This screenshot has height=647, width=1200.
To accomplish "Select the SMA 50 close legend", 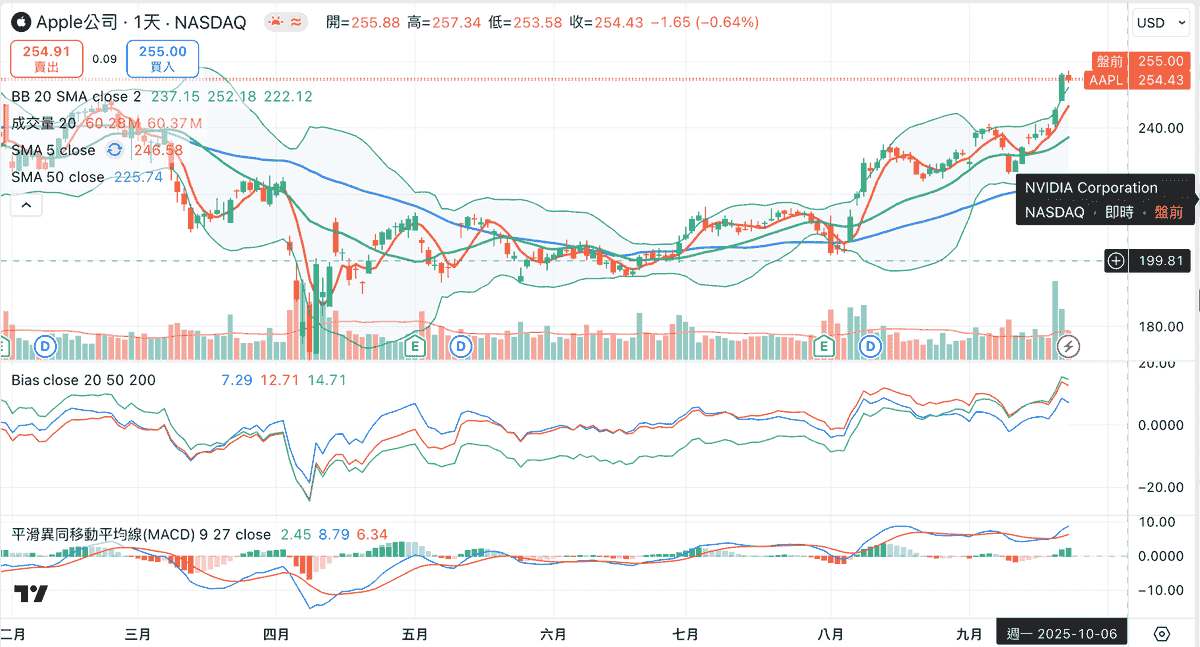I will point(58,177).
